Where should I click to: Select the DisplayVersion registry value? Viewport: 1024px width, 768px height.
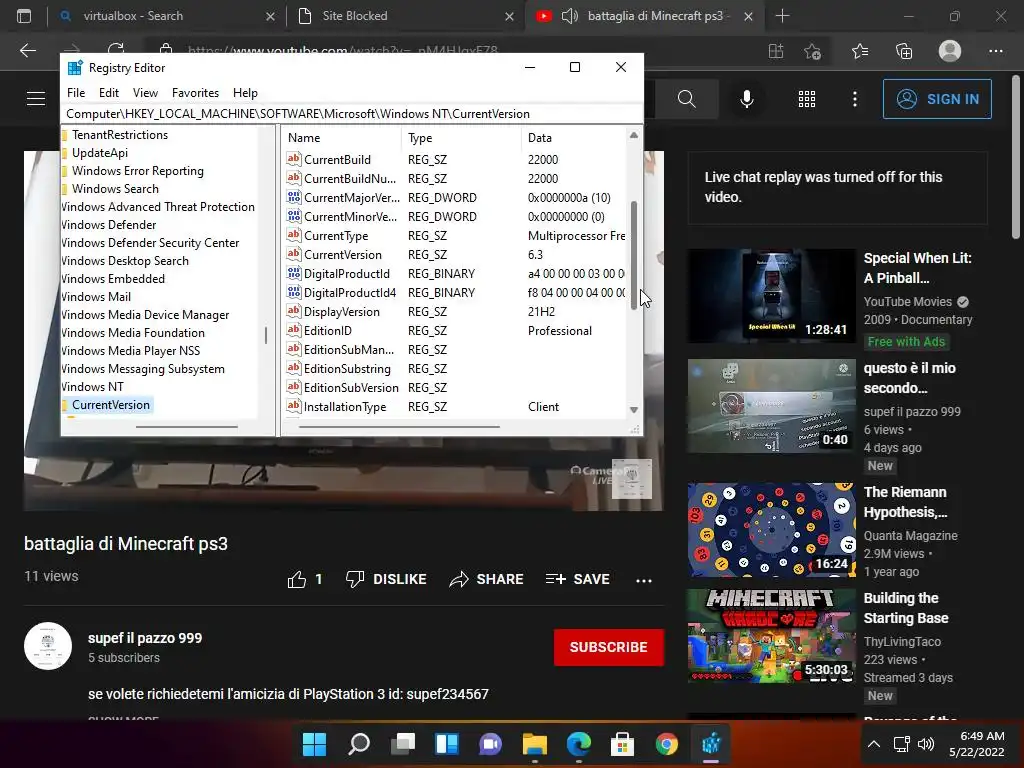click(x=342, y=312)
